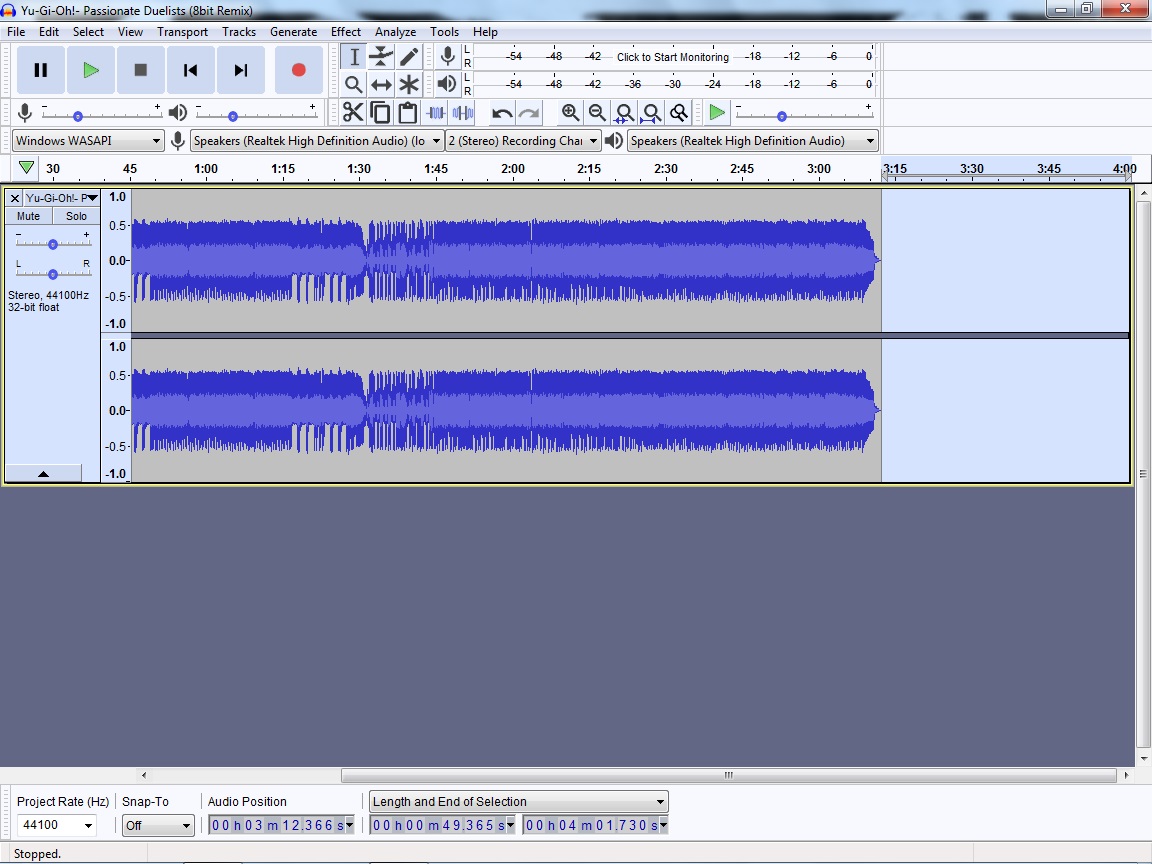1152x864 pixels.
Task: Fit the whole project in the window
Action: (652, 112)
